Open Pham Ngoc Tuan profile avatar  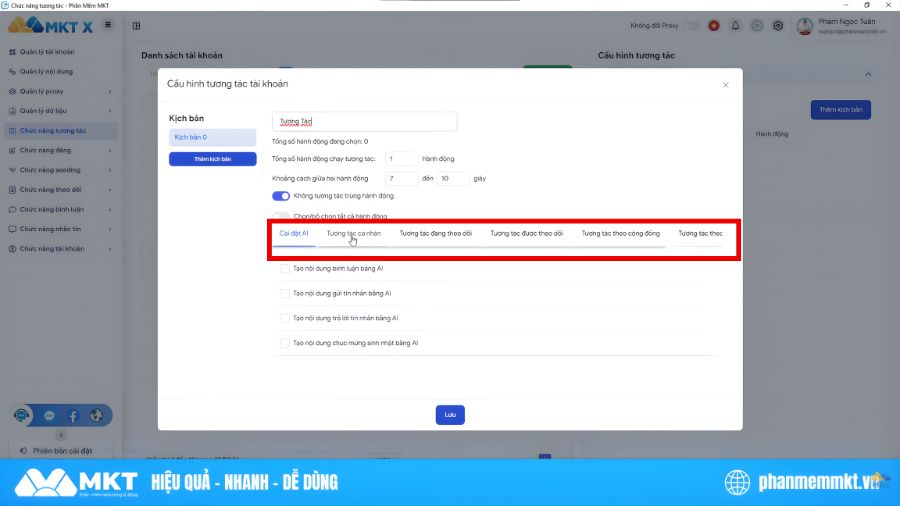(x=805, y=26)
